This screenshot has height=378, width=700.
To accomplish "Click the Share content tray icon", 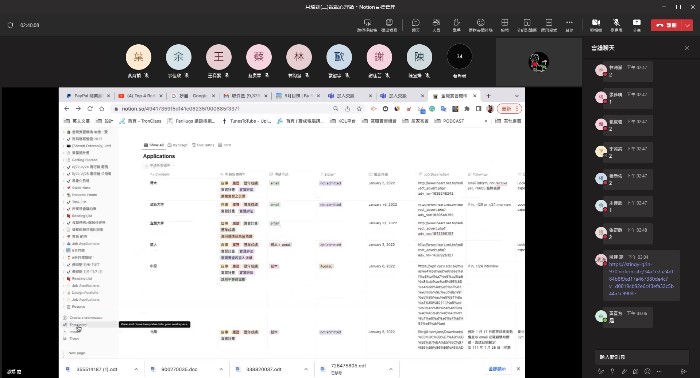I will click(x=637, y=25).
